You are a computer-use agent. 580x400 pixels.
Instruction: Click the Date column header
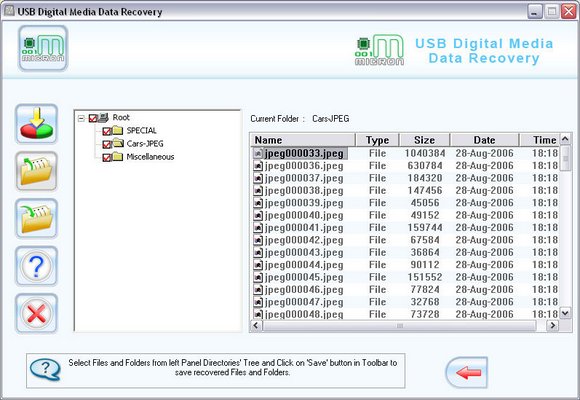(484, 140)
